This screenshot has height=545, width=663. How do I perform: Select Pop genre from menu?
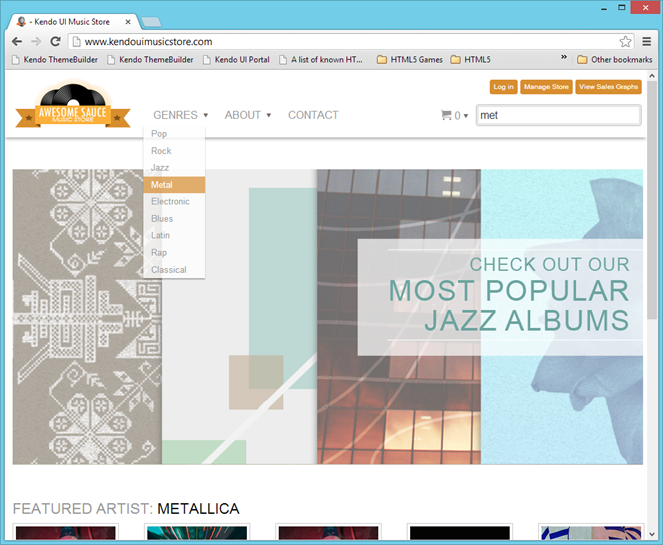click(x=174, y=134)
